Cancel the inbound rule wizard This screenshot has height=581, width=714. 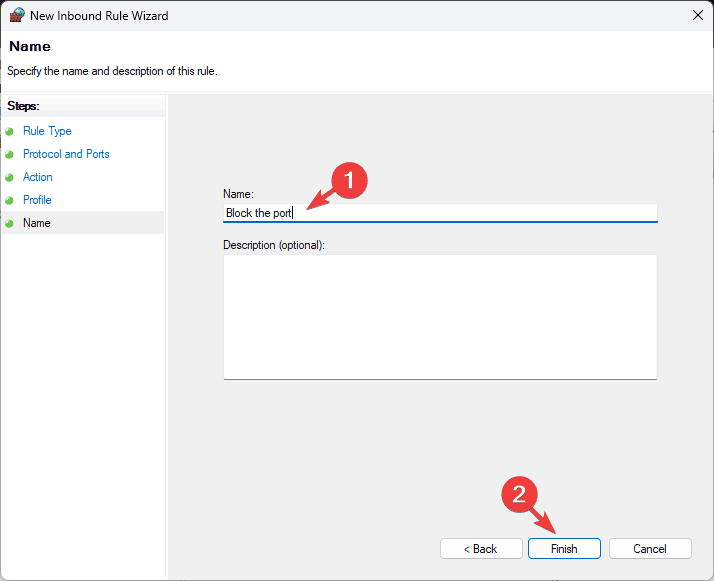650,549
